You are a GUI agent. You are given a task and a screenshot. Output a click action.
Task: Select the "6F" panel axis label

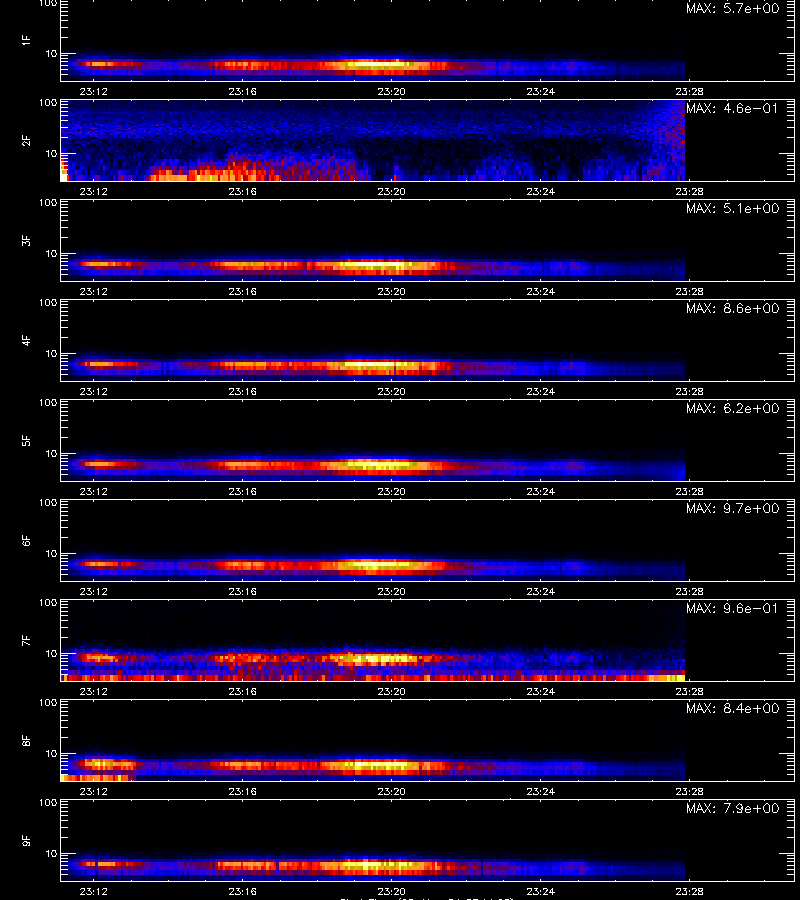coord(26,540)
